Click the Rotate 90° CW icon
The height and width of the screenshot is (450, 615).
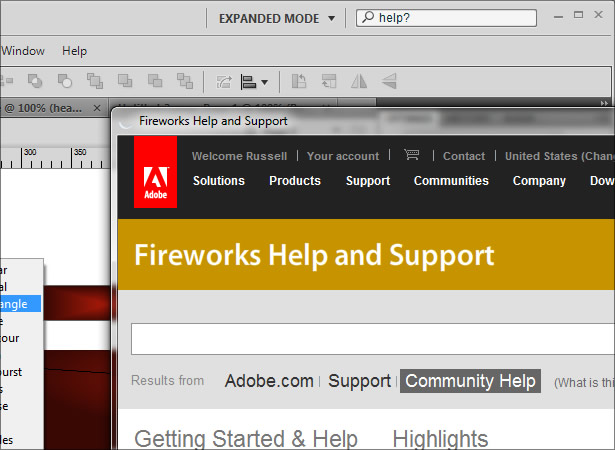(329, 81)
